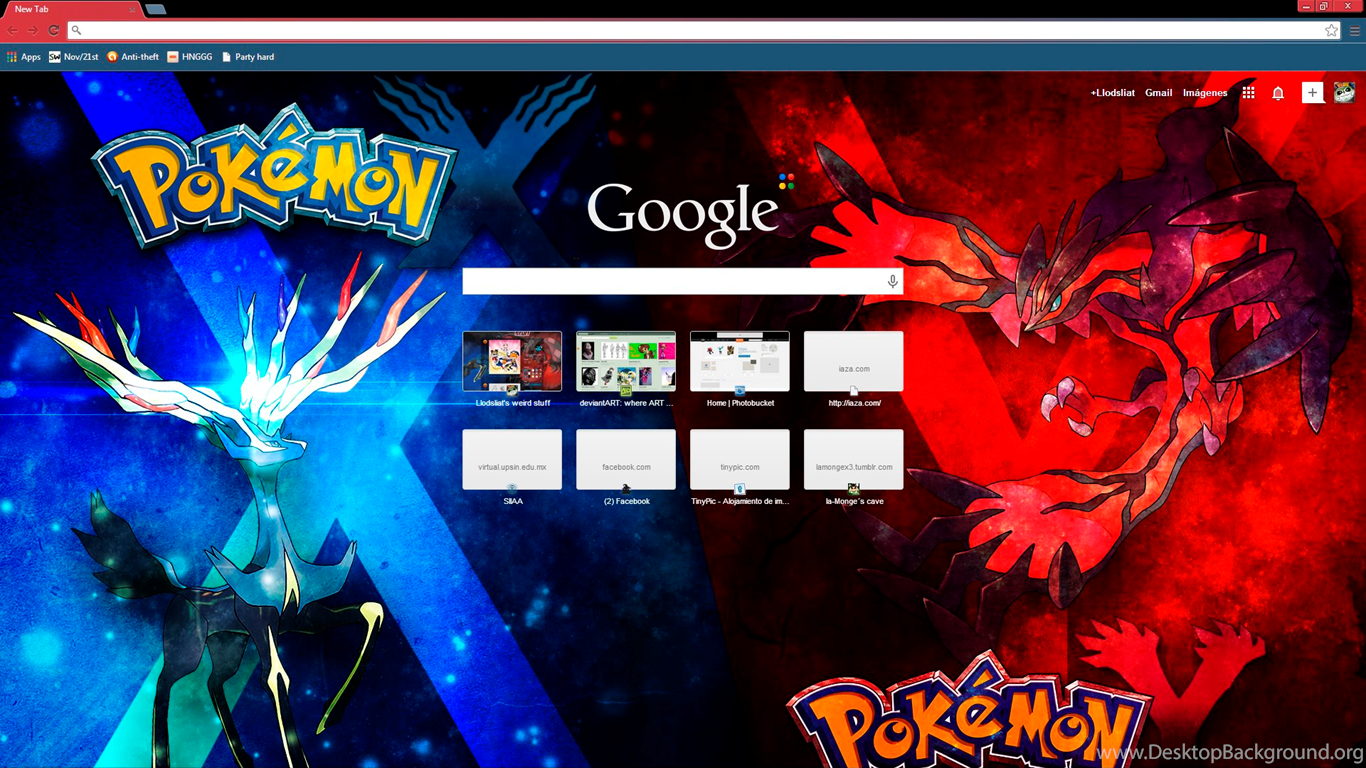1366x768 pixels.
Task: Open the Party hard bookmark
Action: pos(248,57)
